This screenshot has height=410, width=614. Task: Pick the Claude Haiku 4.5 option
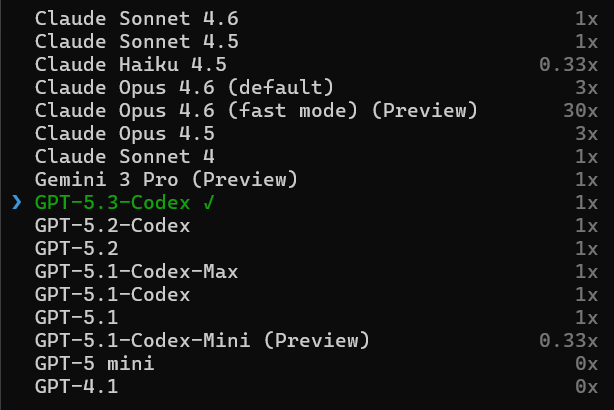(x=130, y=65)
